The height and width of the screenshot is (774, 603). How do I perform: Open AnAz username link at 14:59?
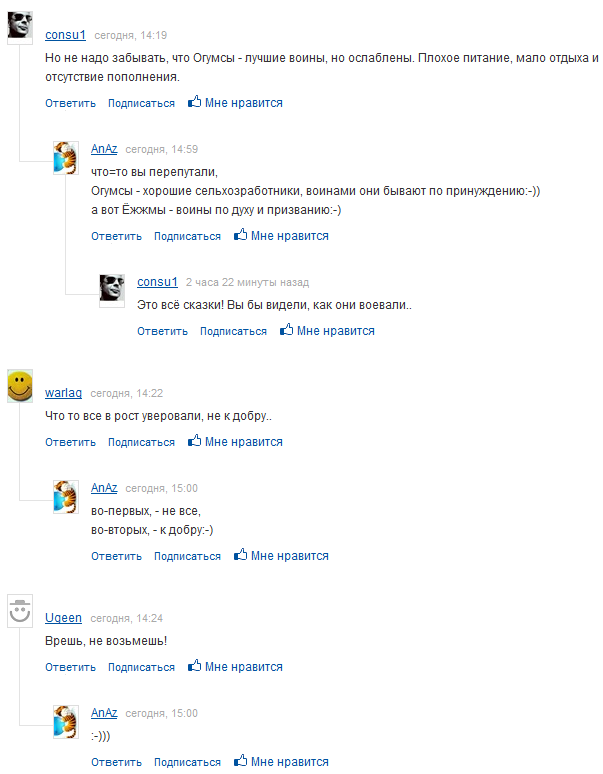pyautogui.click(x=104, y=149)
